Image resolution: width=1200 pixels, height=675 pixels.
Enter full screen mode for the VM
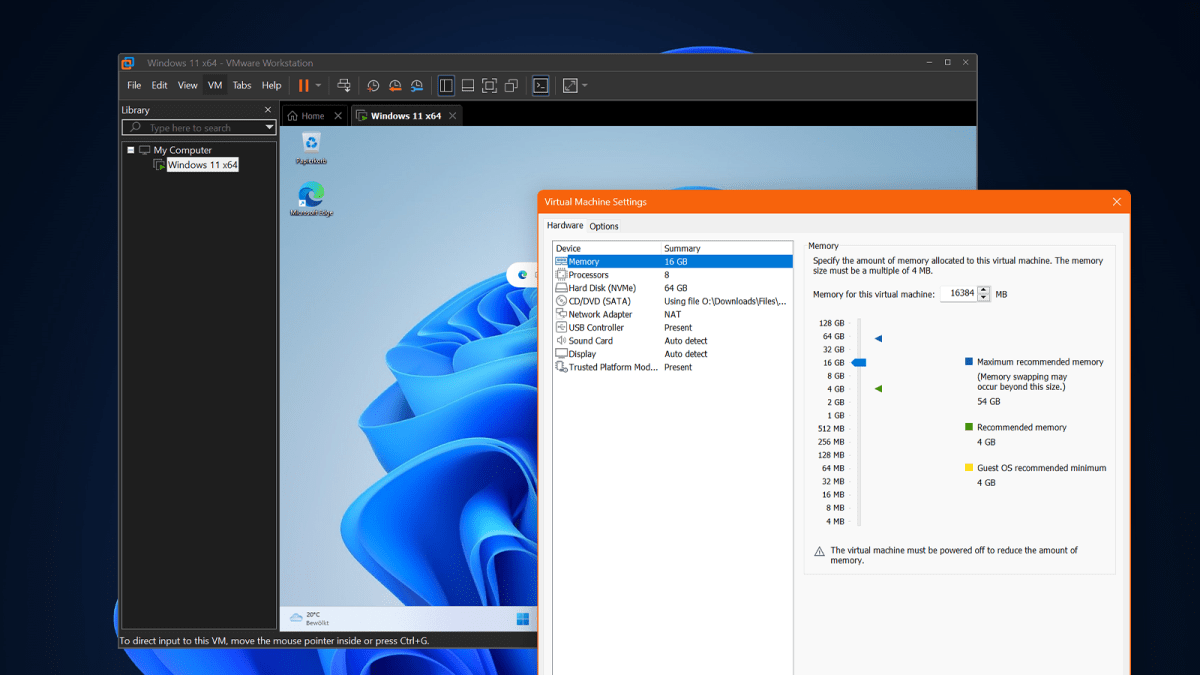pyautogui.click(x=489, y=85)
